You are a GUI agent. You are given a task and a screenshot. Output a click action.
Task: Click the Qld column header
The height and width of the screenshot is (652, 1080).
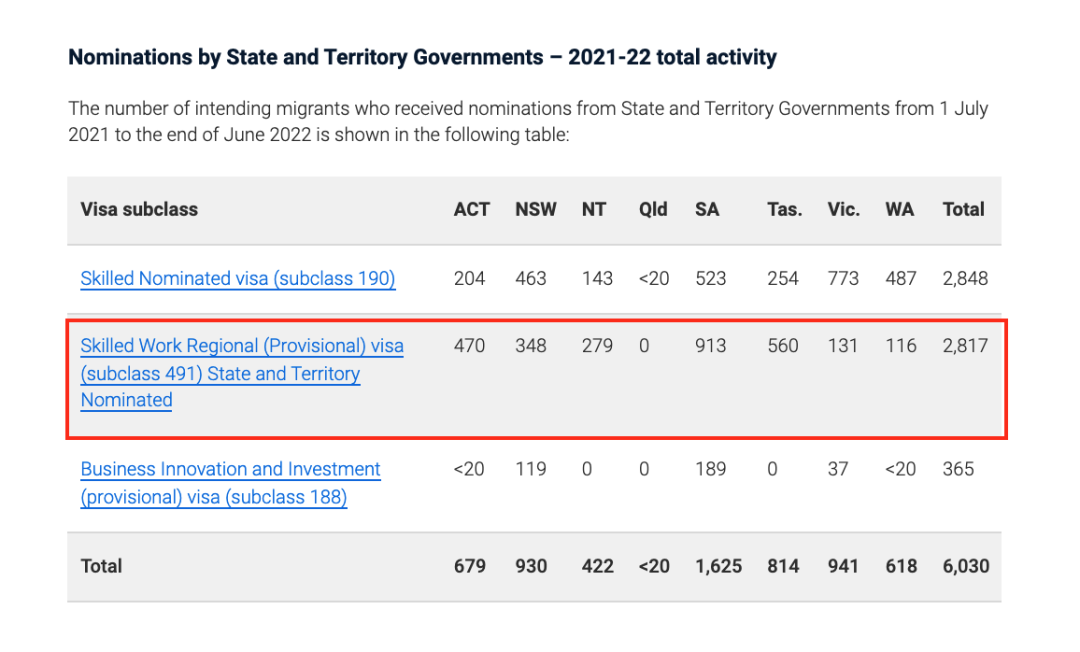[x=653, y=209]
